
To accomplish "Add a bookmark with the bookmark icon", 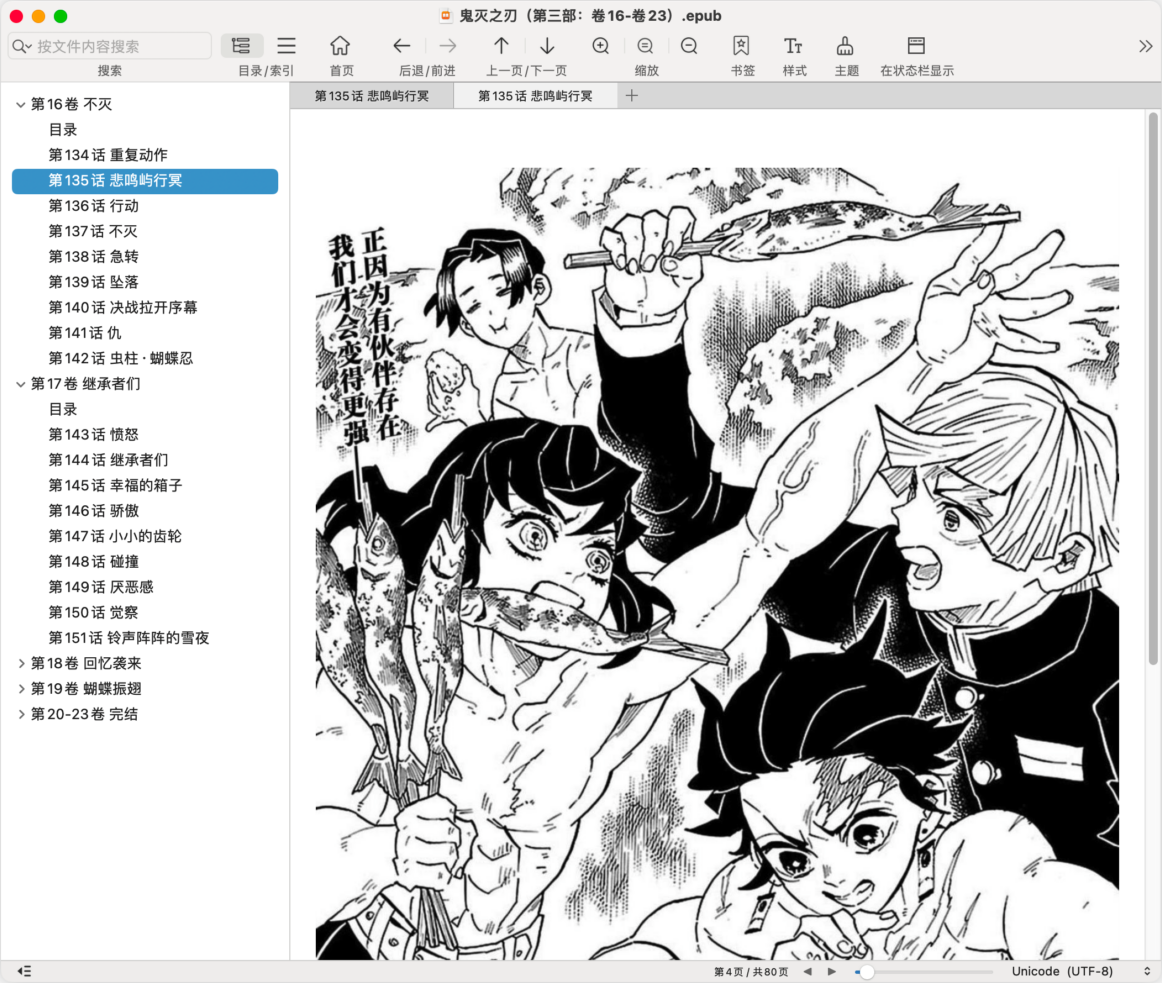I will 741,46.
